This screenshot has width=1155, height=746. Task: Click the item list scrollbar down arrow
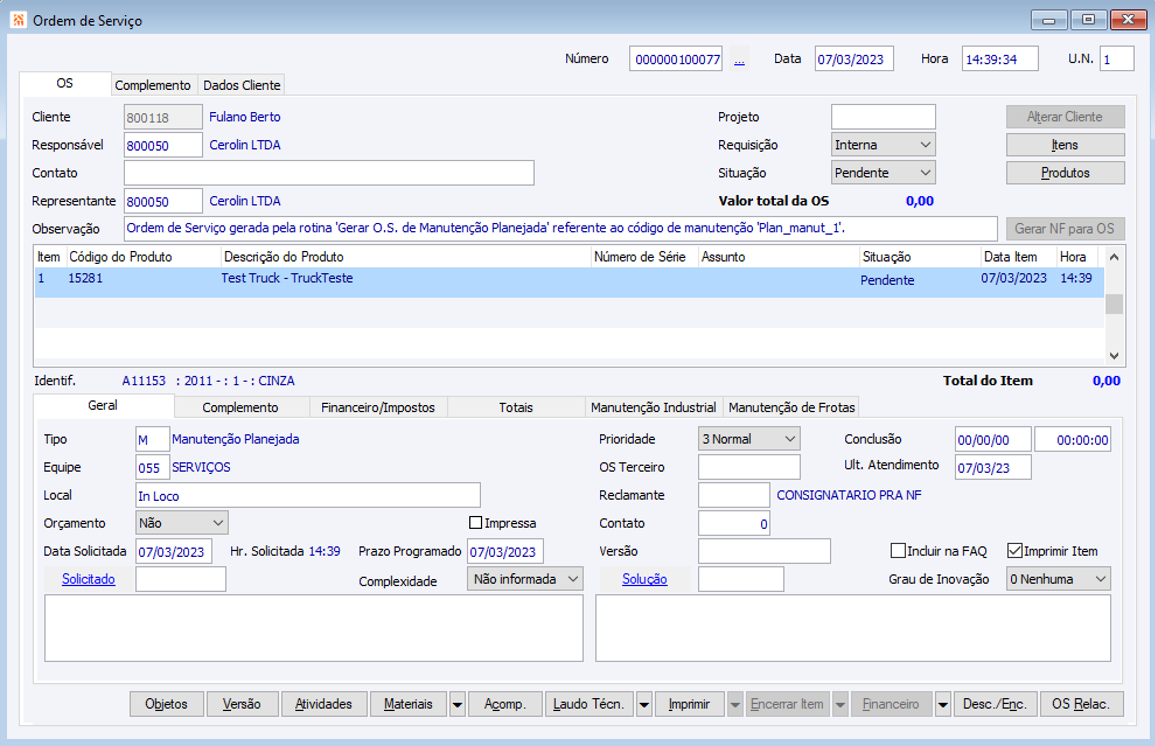(x=1114, y=356)
